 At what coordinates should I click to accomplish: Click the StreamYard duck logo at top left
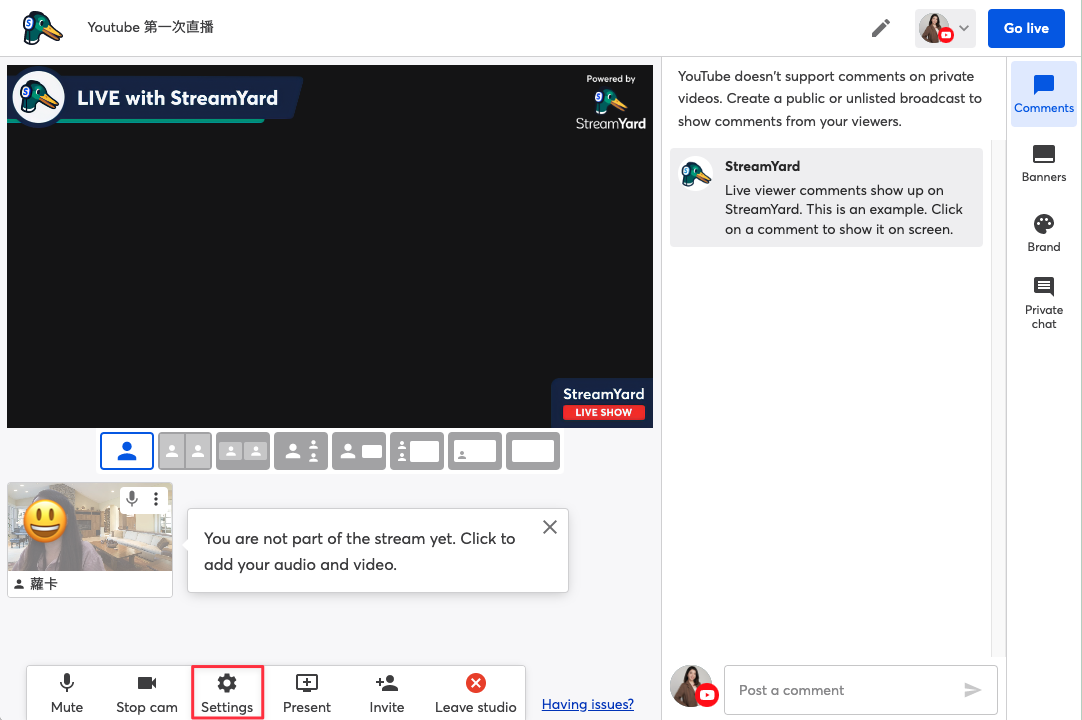tap(42, 28)
